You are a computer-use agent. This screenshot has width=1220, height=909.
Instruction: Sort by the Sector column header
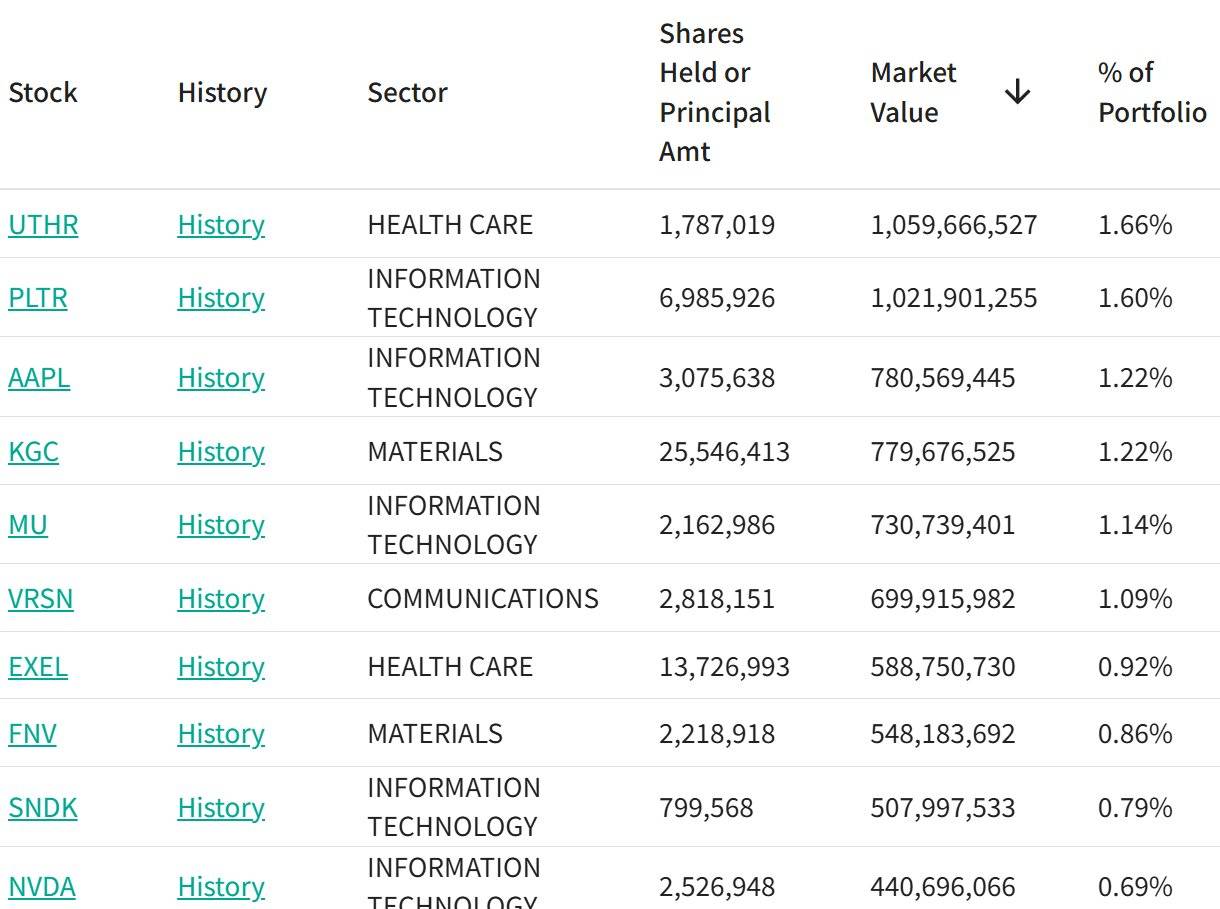(x=407, y=93)
